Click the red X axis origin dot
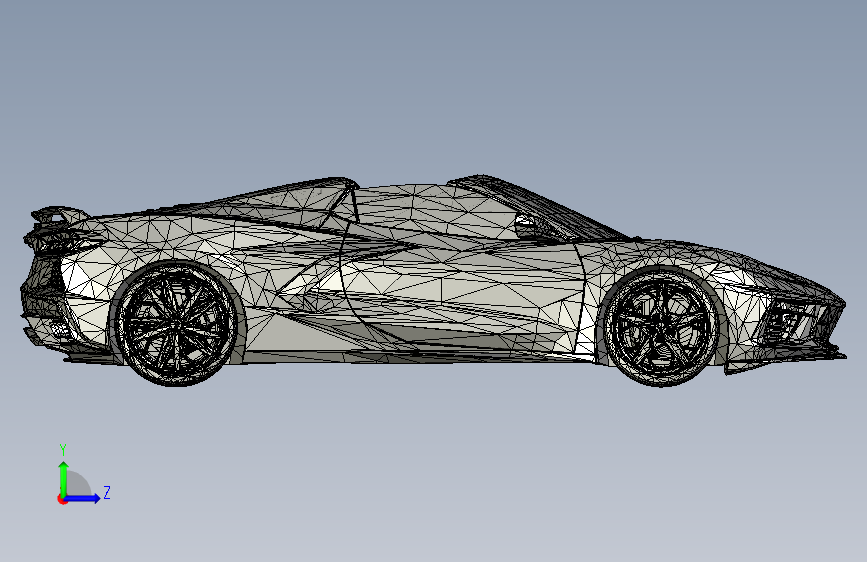Screen dimensions: 867x562 pos(62,499)
